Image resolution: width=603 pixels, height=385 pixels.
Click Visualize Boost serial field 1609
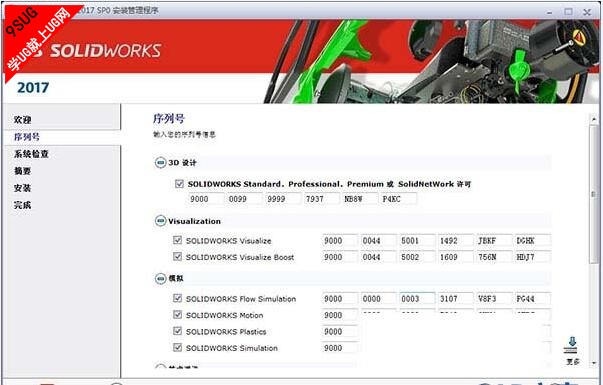point(456,257)
